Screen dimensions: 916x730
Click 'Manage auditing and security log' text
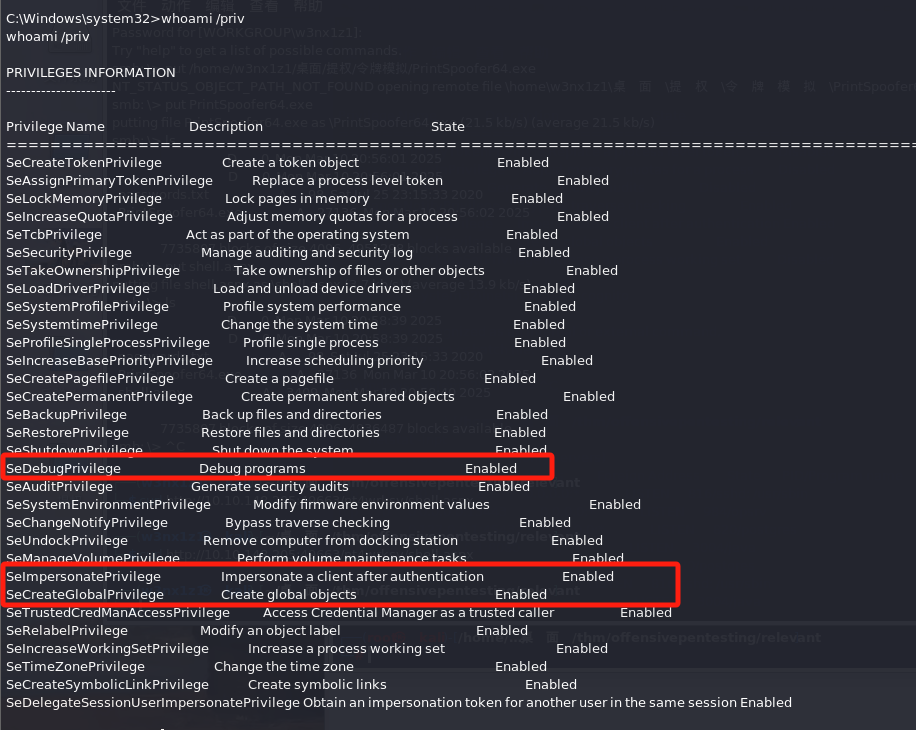click(307, 253)
